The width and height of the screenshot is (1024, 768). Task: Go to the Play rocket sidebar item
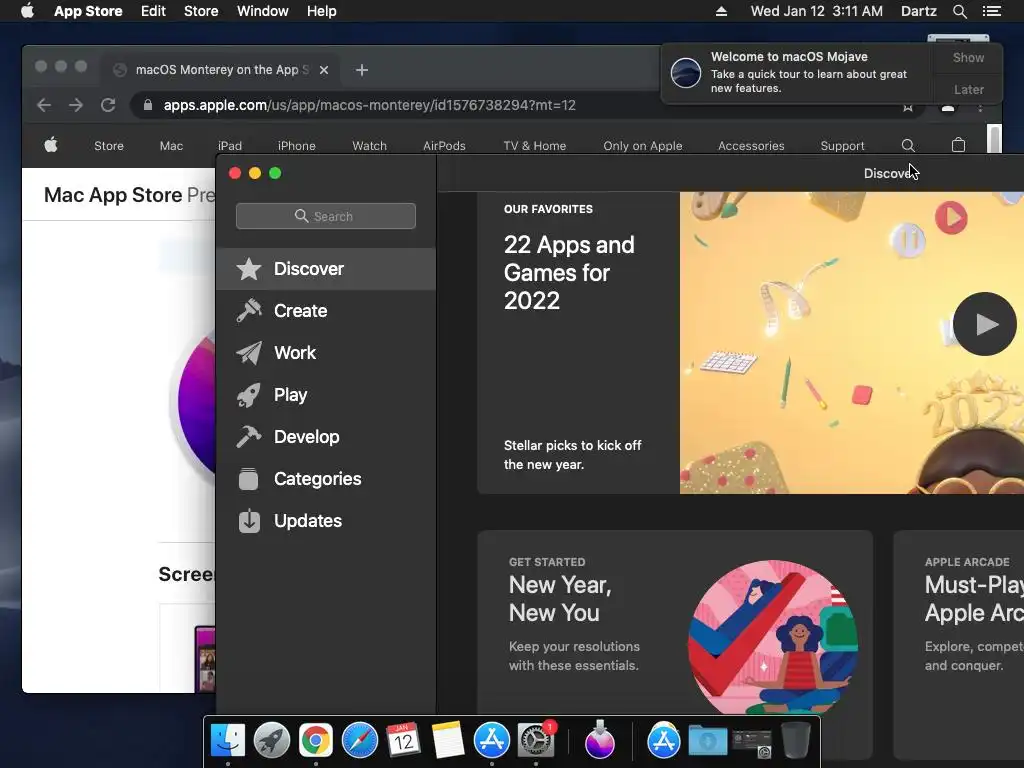[x=326, y=395]
